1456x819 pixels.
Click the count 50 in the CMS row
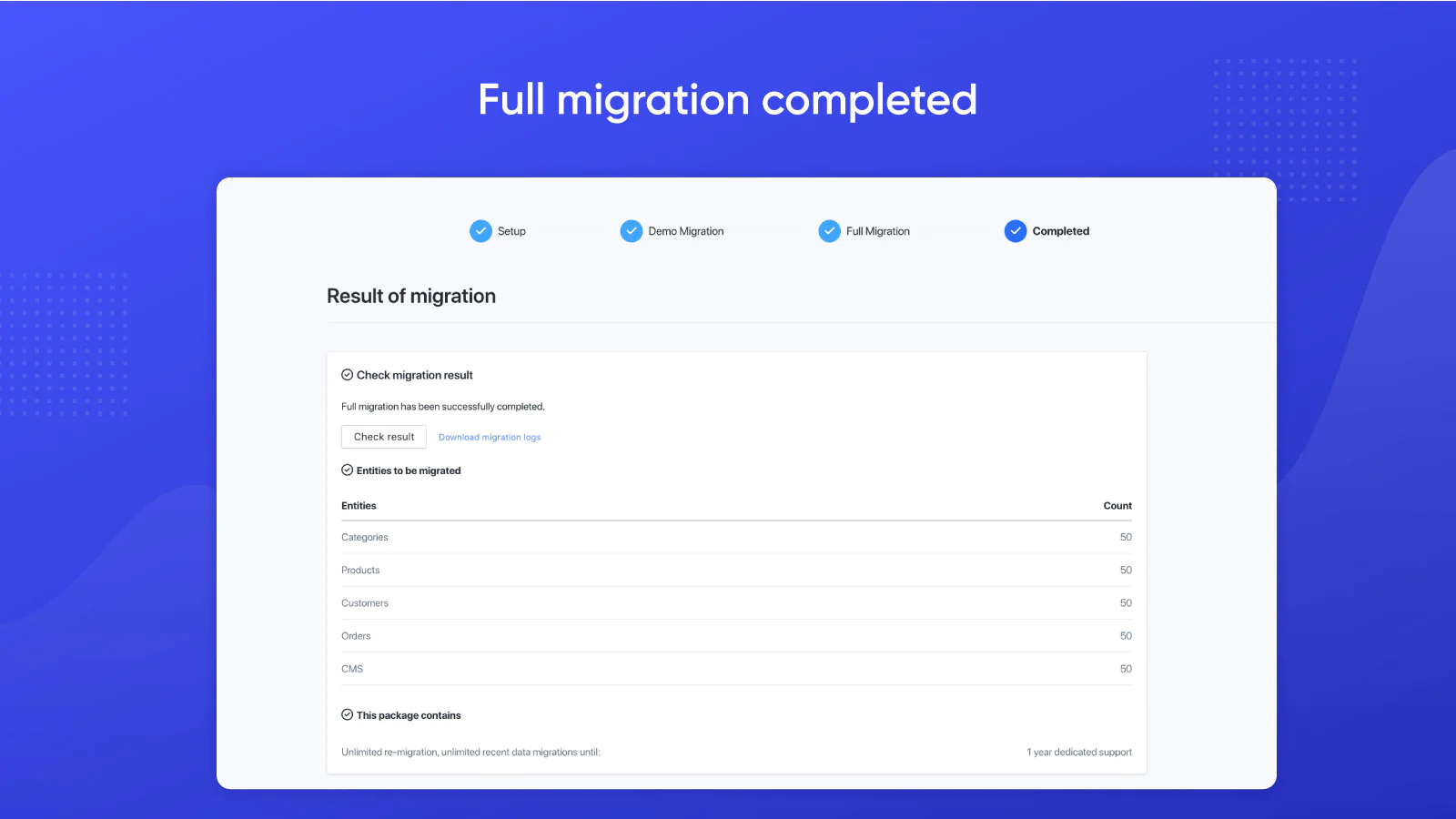(1126, 669)
